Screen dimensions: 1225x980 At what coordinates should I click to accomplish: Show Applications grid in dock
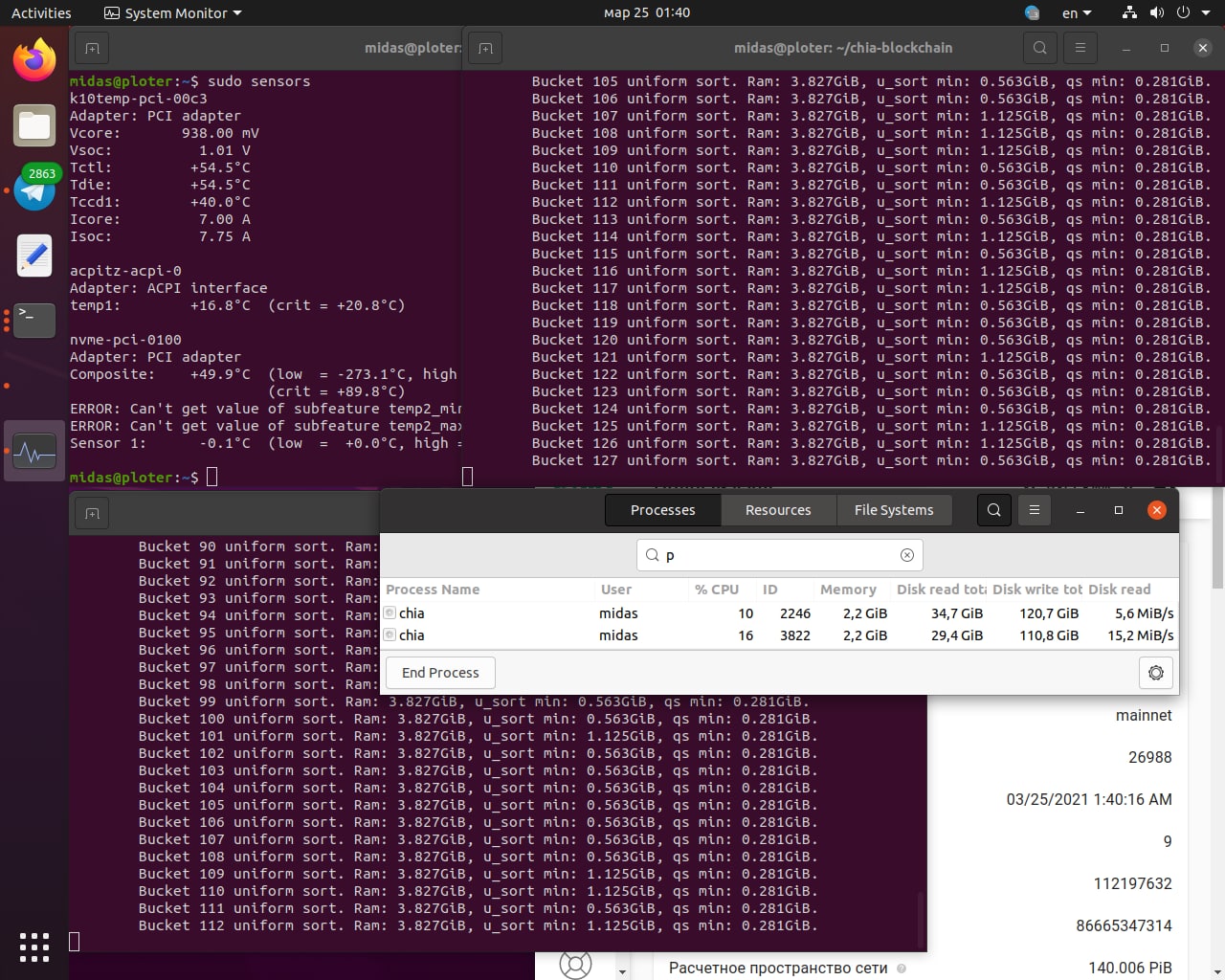coord(34,947)
